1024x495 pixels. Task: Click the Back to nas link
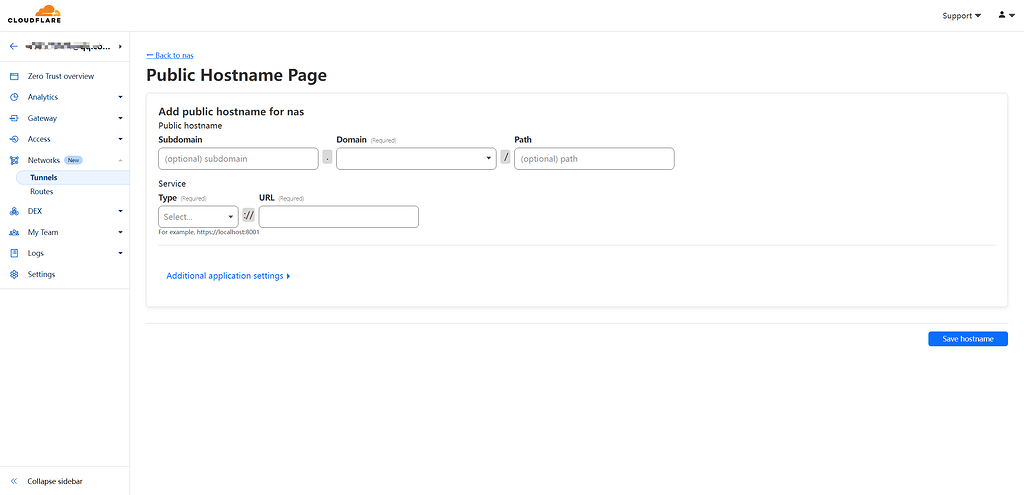coord(170,56)
